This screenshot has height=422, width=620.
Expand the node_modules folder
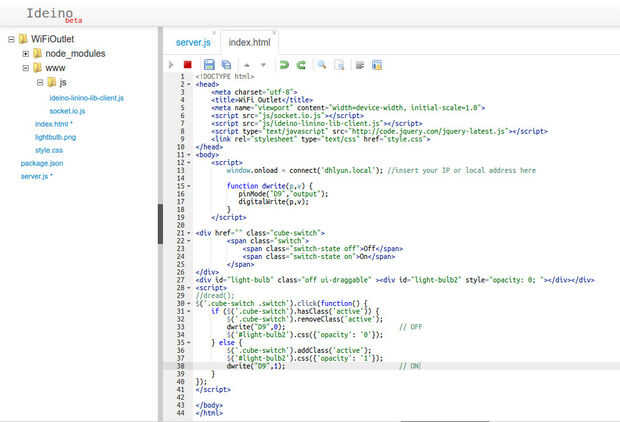25,53
